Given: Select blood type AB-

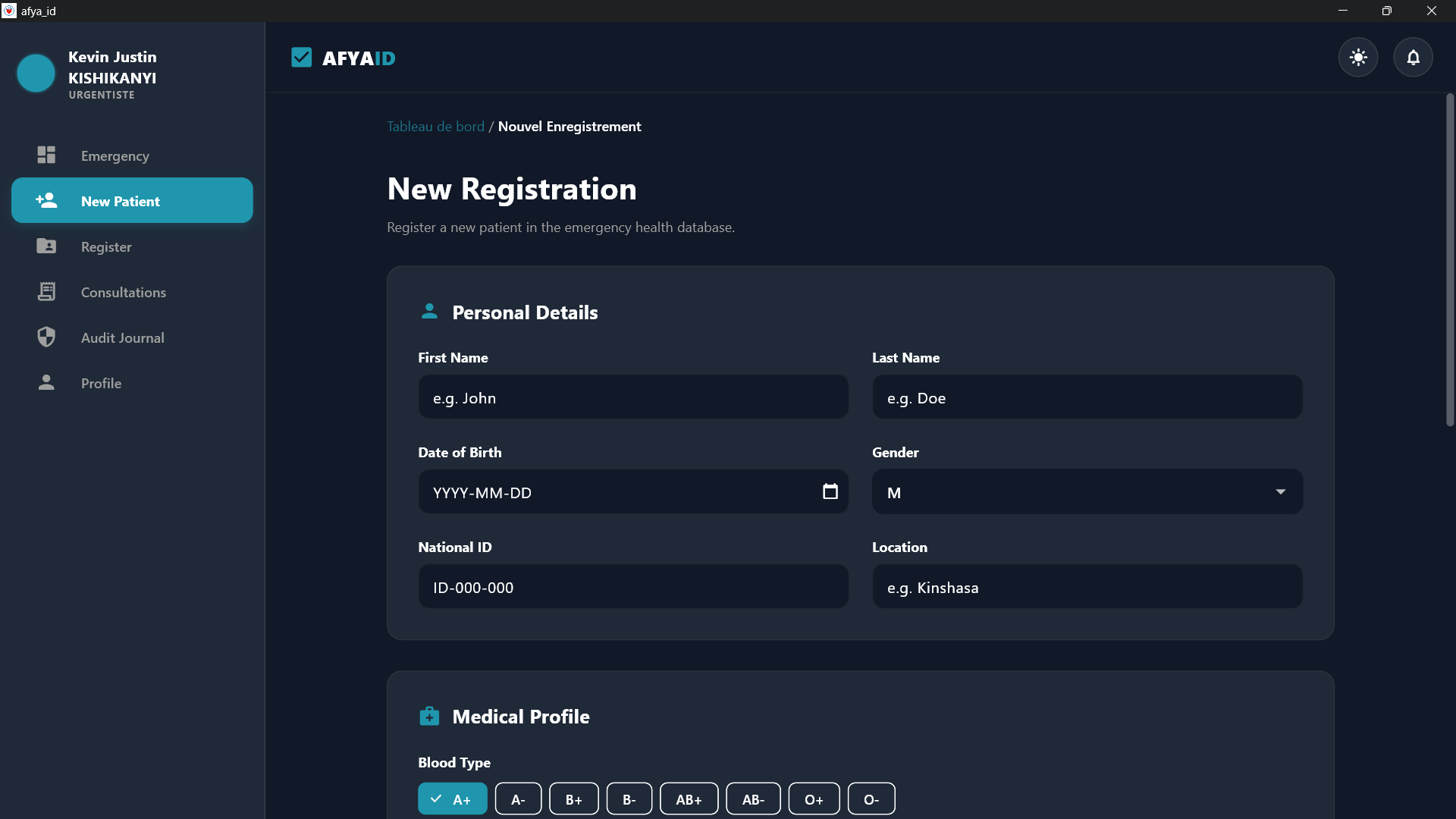Looking at the screenshot, I should (753, 799).
